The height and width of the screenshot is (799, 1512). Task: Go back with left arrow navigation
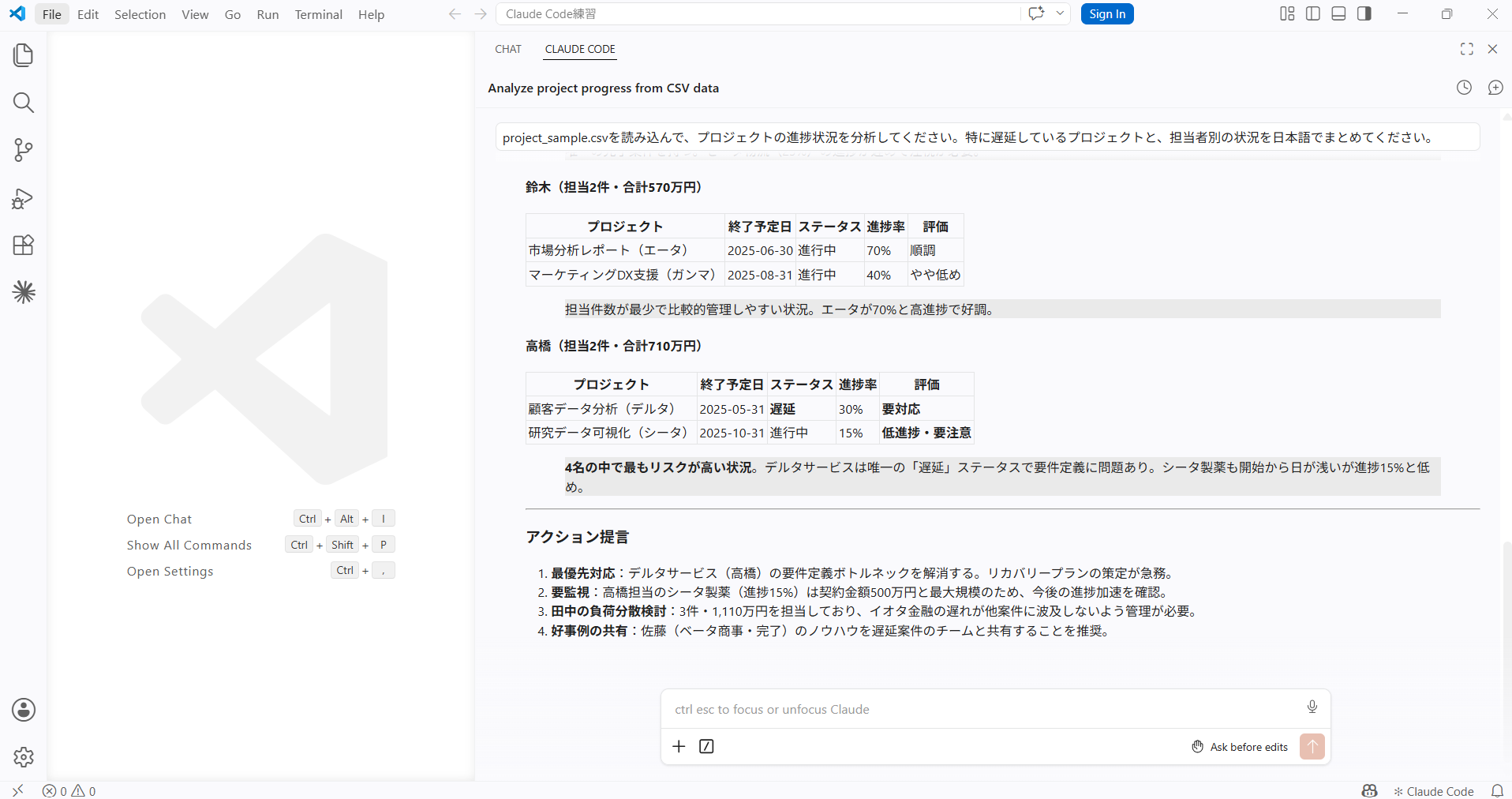pos(455,14)
